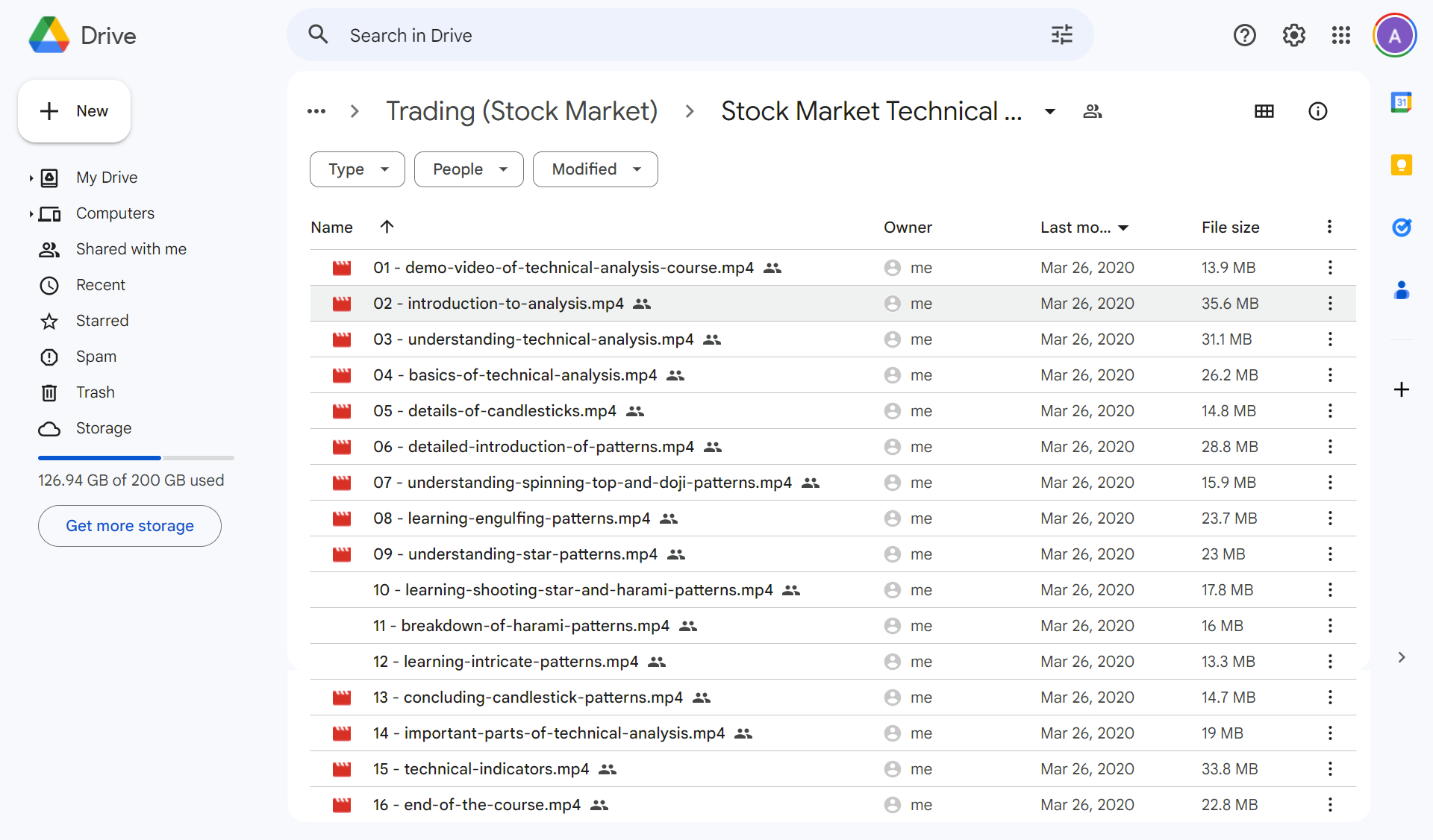Click advanced search options icon

1061,35
